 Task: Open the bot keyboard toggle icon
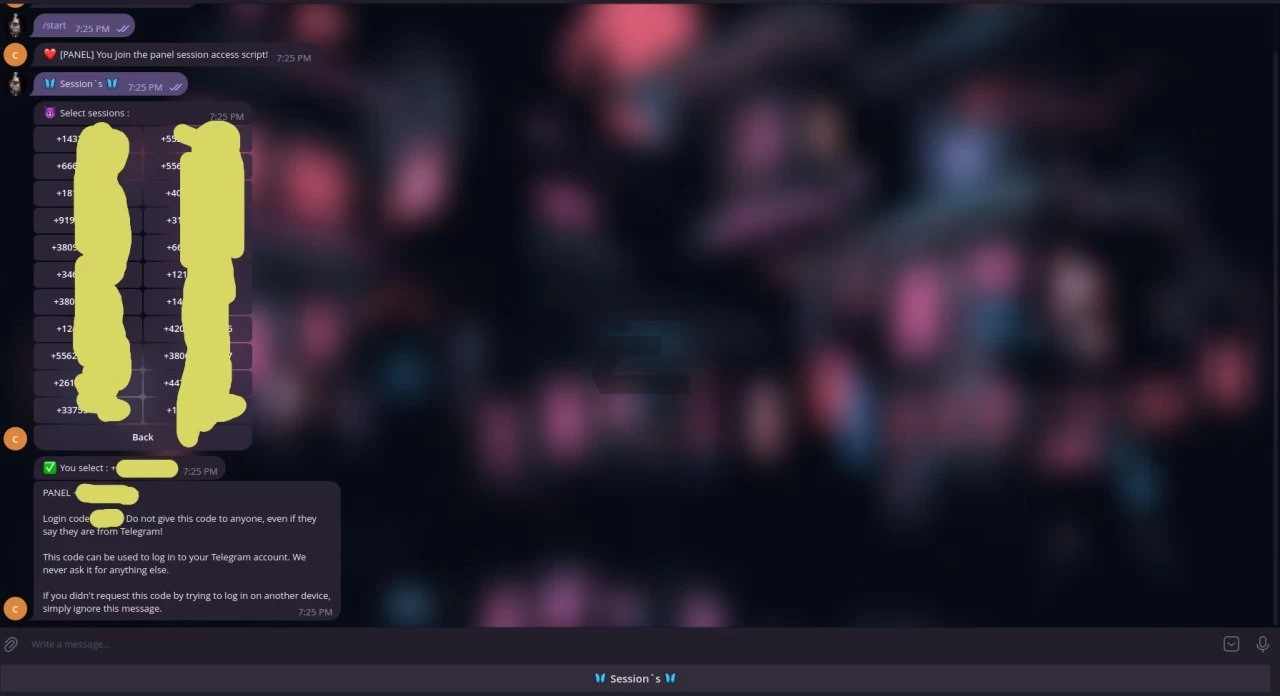[1231, 644]
